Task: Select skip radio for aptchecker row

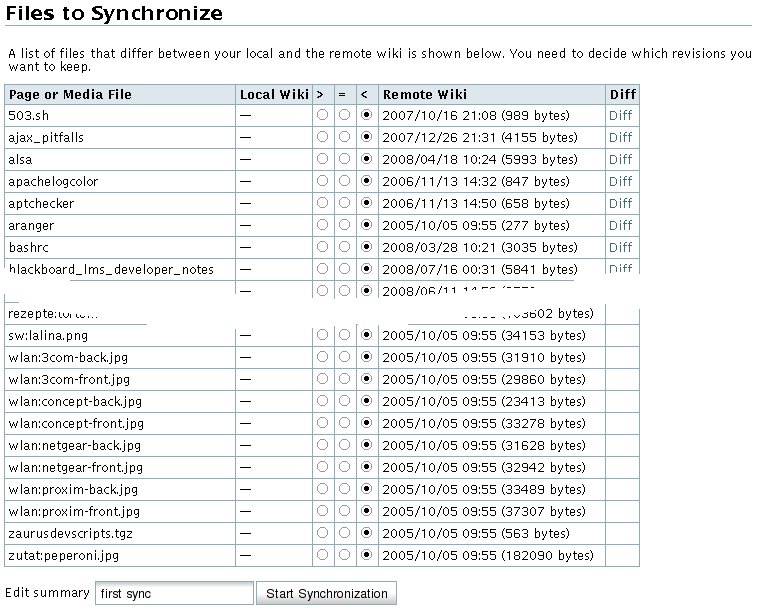Action: tap(344, 203)
